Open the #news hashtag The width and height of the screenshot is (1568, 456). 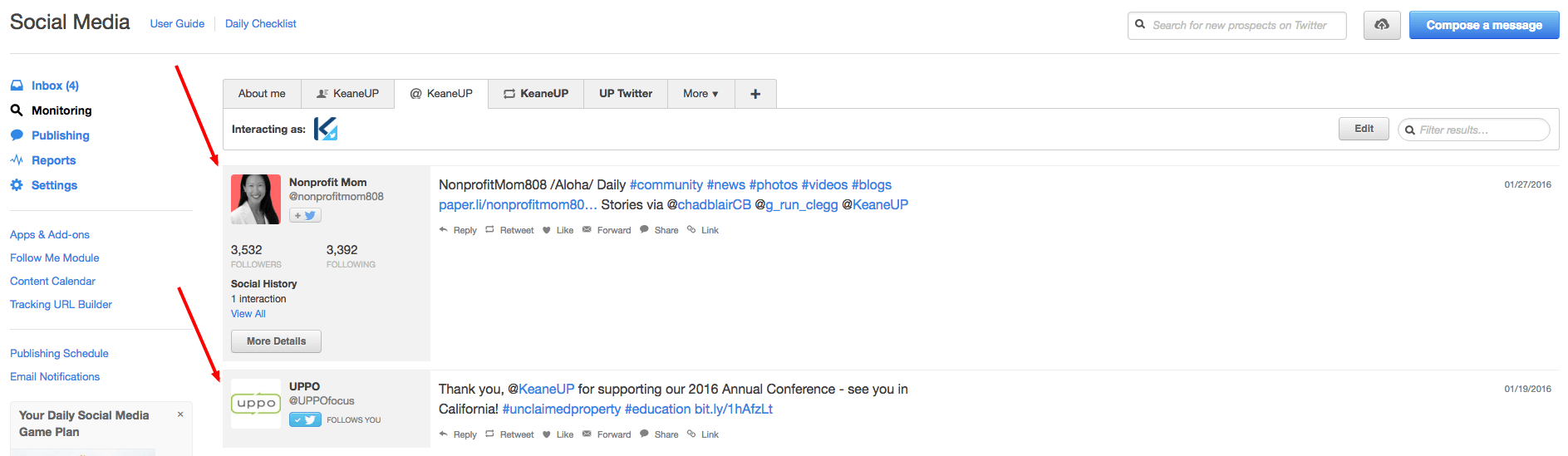(726, 184)
